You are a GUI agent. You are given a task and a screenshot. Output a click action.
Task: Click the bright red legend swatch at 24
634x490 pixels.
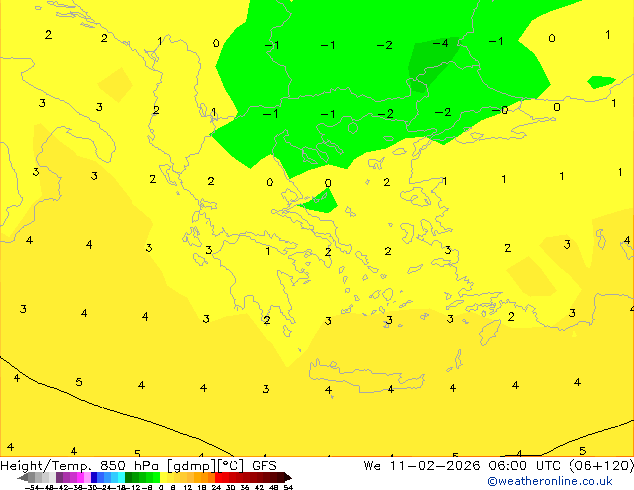218,478
